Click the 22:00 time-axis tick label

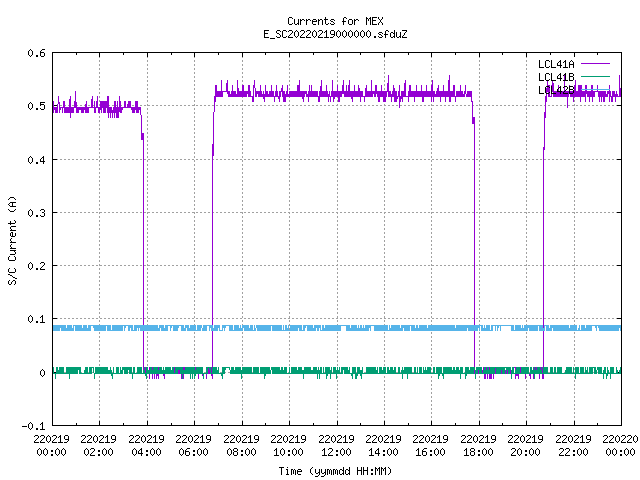(573, 452)
